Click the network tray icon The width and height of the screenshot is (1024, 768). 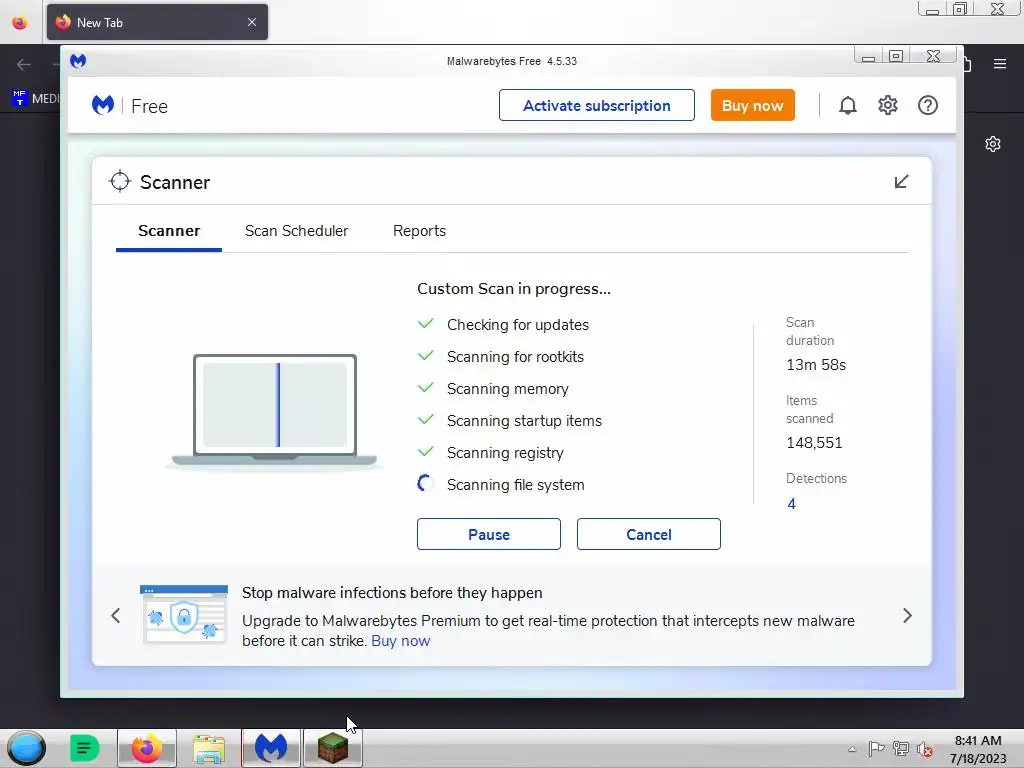pyautogui.click(x=901, y=749)
